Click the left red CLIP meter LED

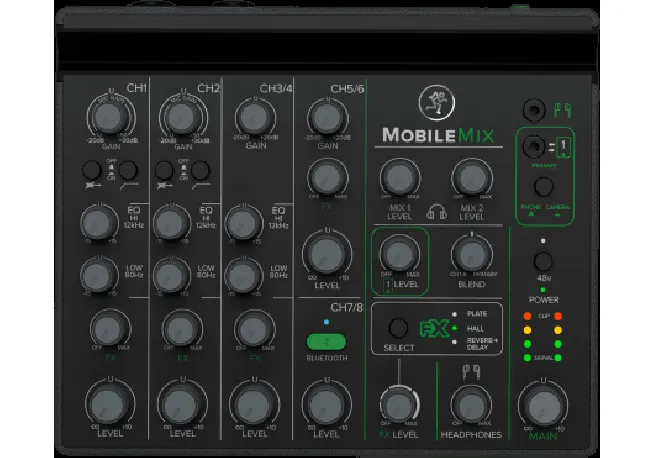(527, 316)
